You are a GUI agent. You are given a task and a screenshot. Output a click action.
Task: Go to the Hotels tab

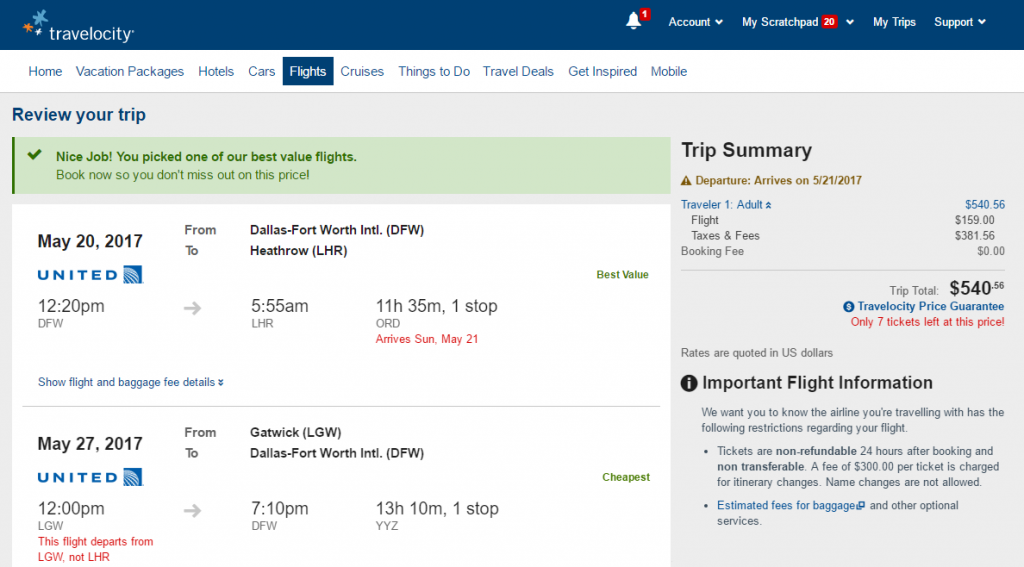(x=216, y=72)
